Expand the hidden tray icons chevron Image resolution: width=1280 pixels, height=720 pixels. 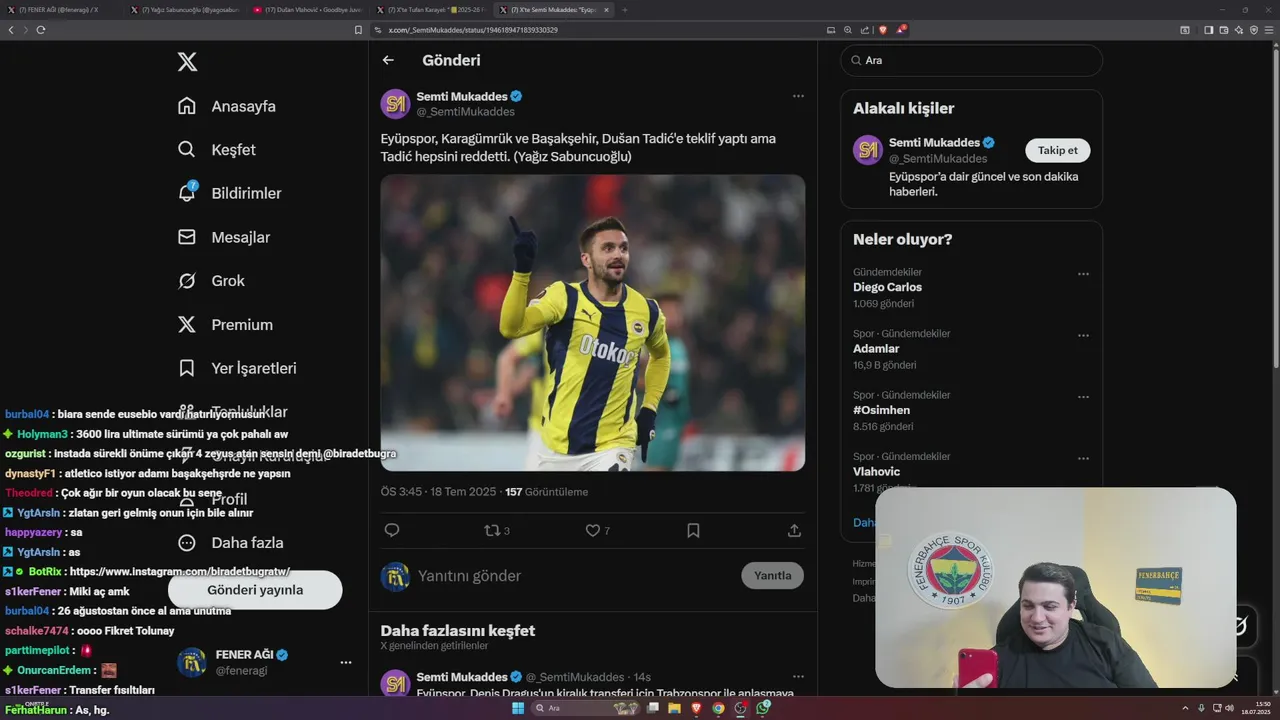[x=1186, y=708]
